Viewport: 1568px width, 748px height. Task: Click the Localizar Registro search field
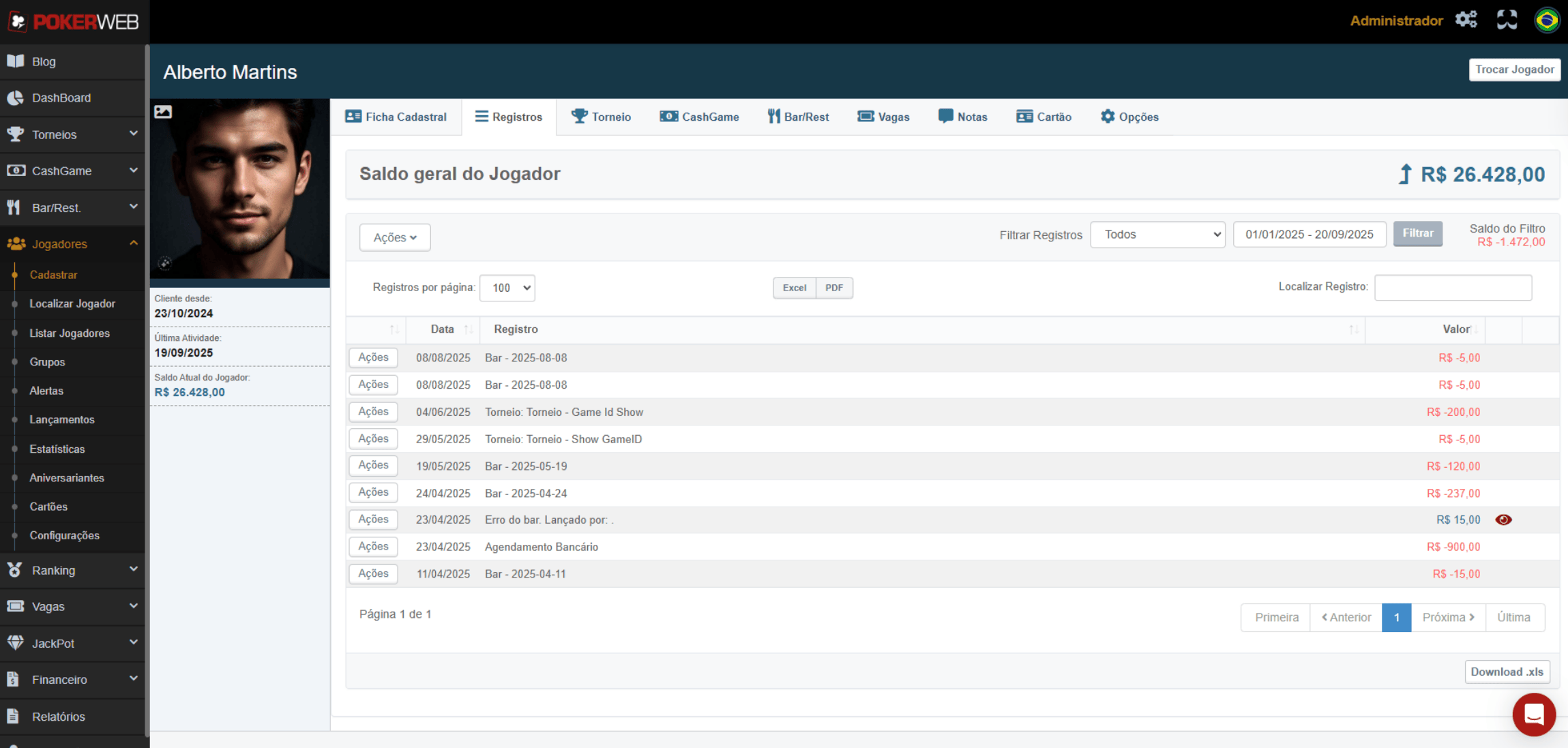(x=1453, y=287)
